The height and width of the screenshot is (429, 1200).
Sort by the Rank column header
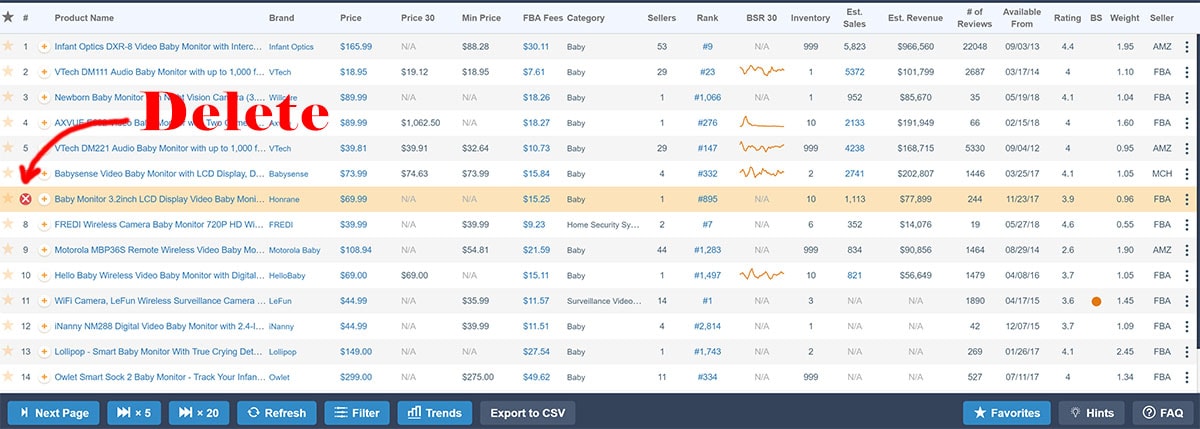pos(707,18)
